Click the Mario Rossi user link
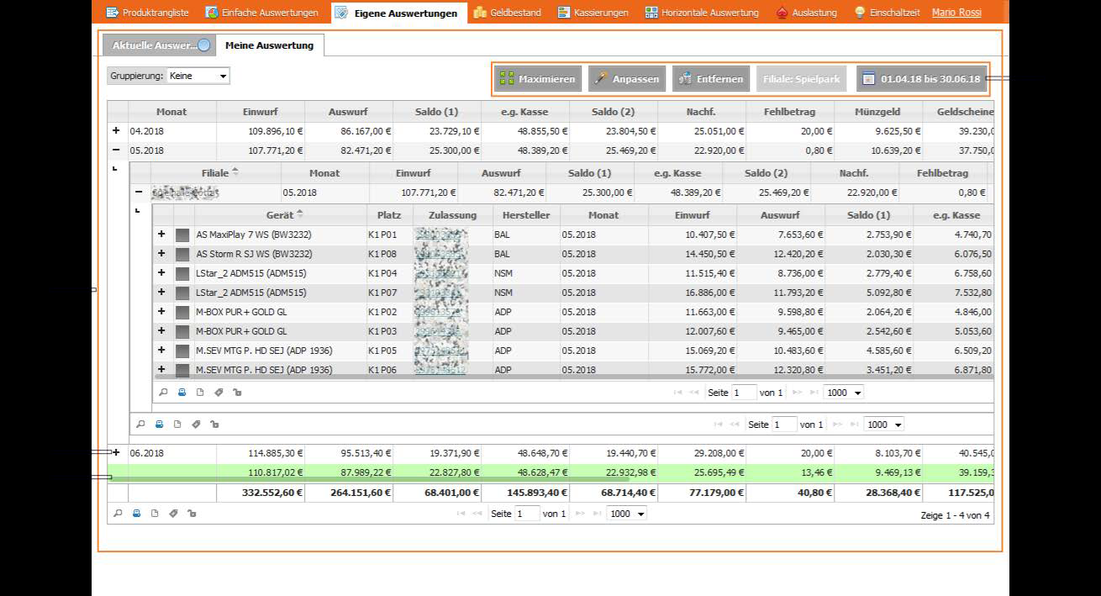The image size is (1101, 596). click(956, 13)
